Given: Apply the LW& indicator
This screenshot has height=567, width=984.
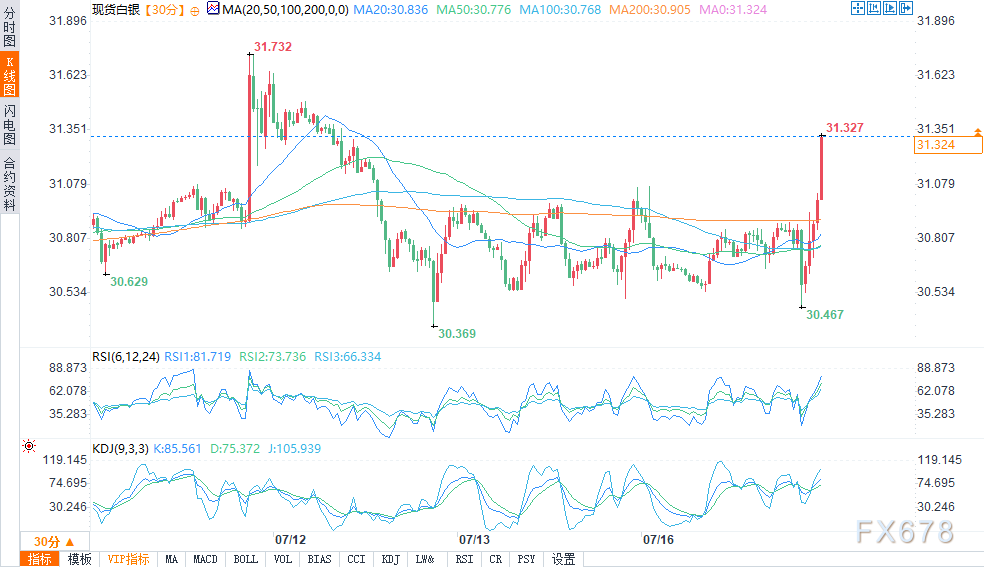Looking at the screenshot, I should (425, 559).
